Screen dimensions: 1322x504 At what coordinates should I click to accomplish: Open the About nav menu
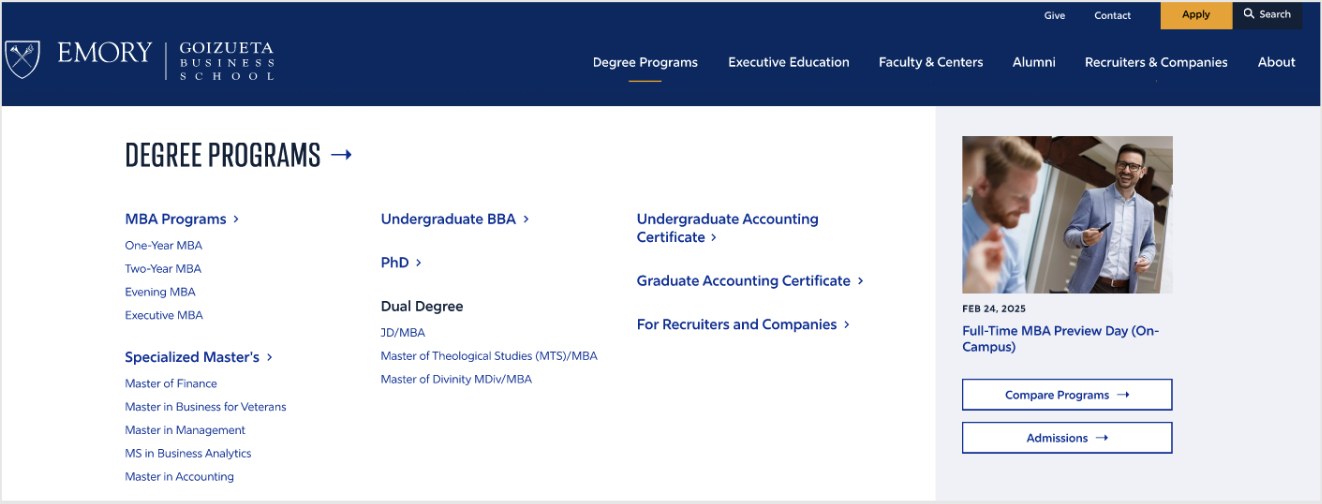[1277, 62]
